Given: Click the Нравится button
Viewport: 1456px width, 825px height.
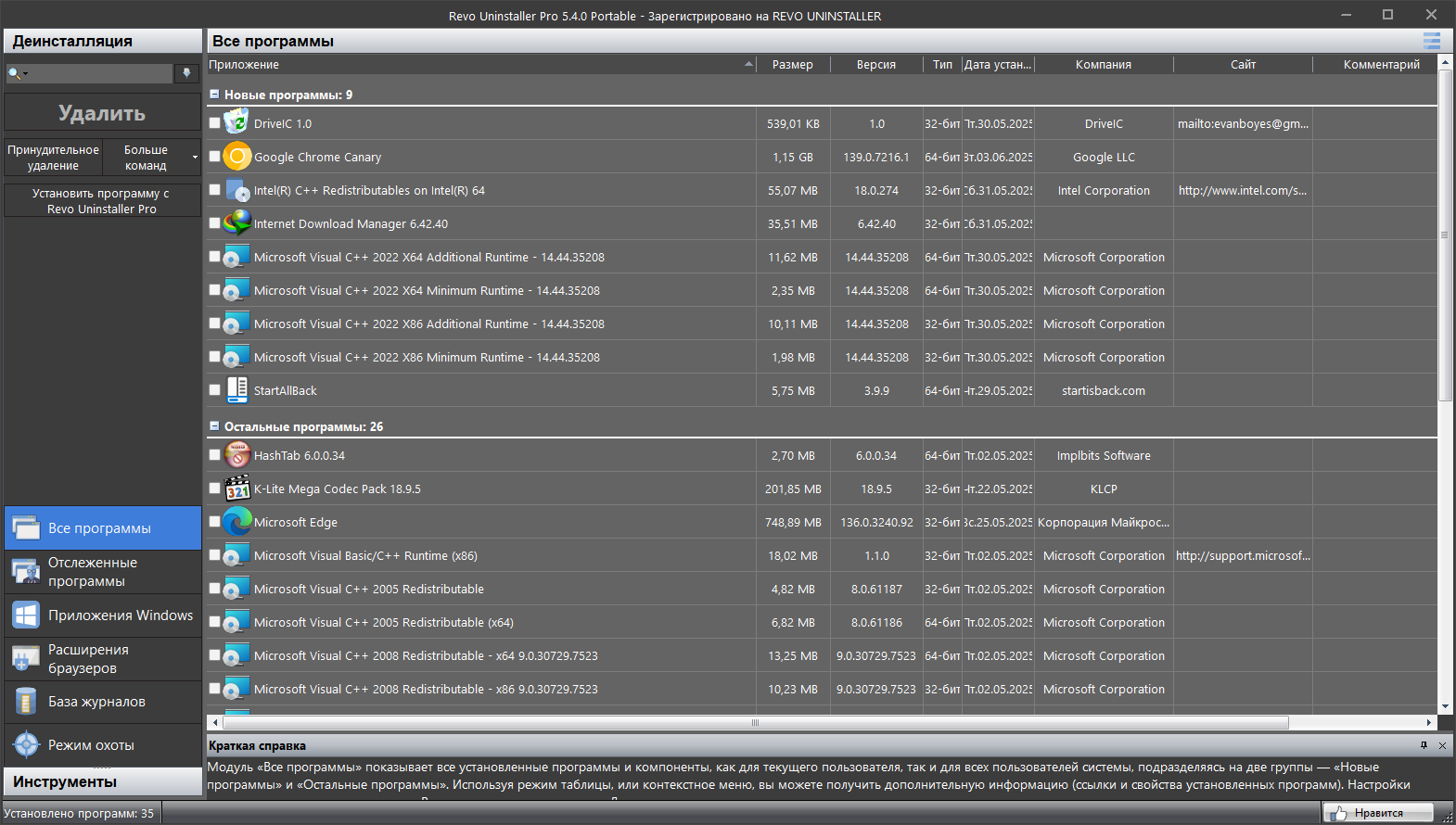Looking at the screenshot, I should (x=1378, y=813).
